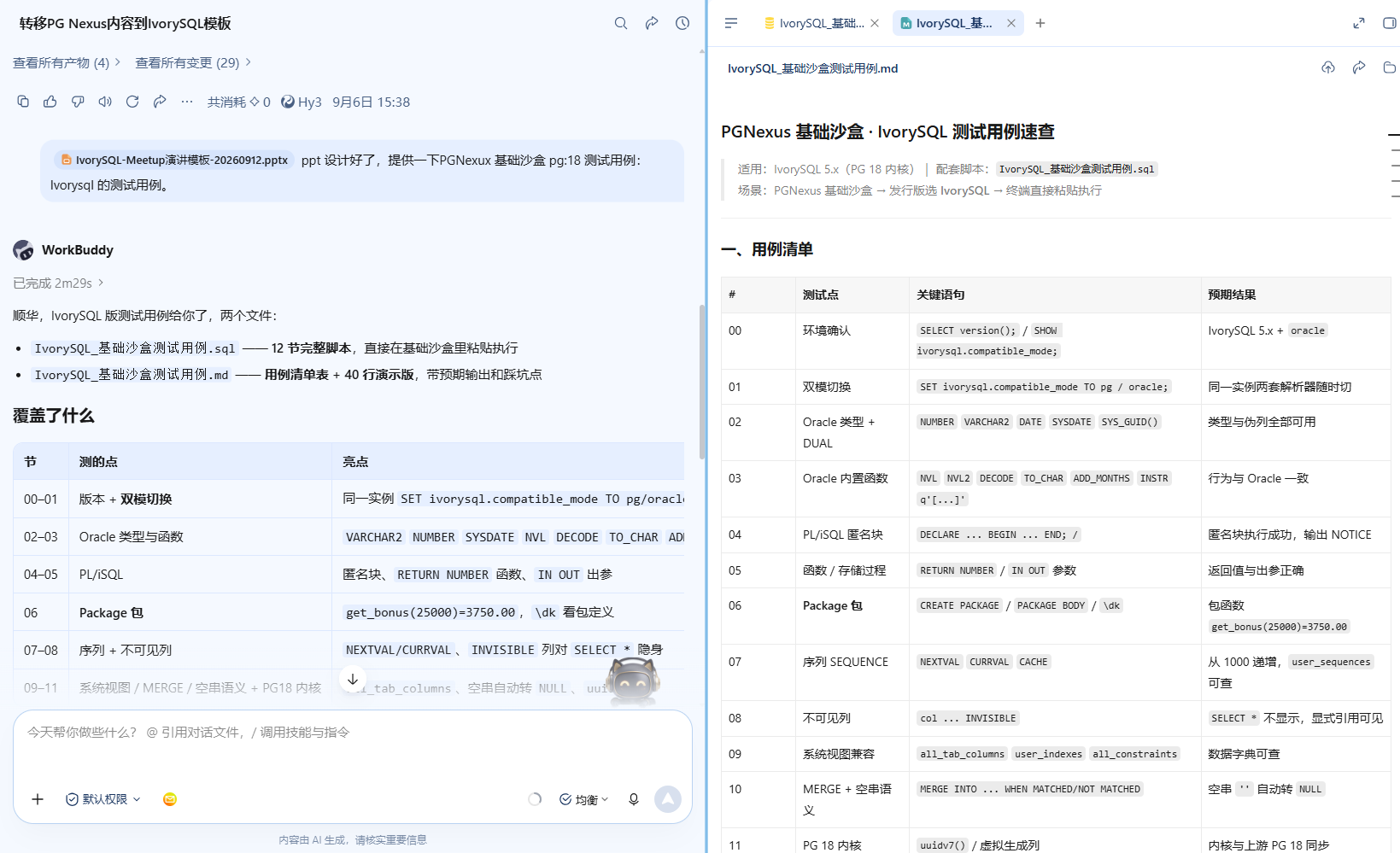Open 默认权限 permissions dropdown
Viewport: 1400px width, 853px height.
(x=103, y=799)
